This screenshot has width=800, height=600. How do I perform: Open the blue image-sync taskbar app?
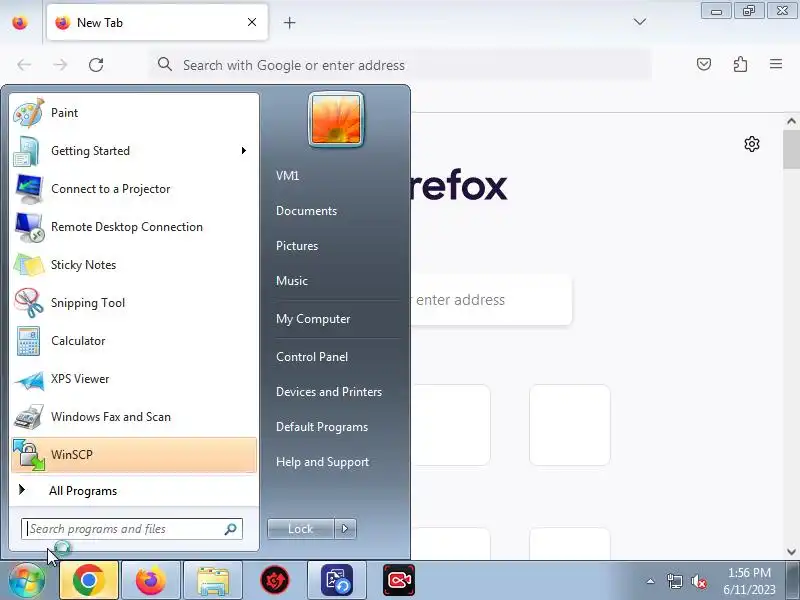point(337,581)
